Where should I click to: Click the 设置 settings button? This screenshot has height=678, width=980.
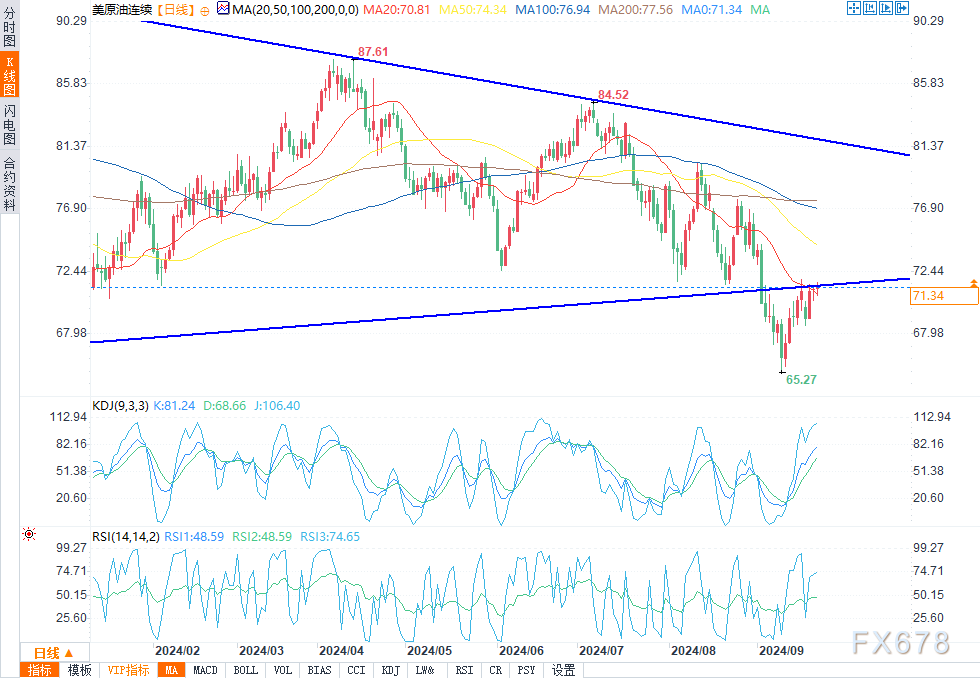click(564, 671)
